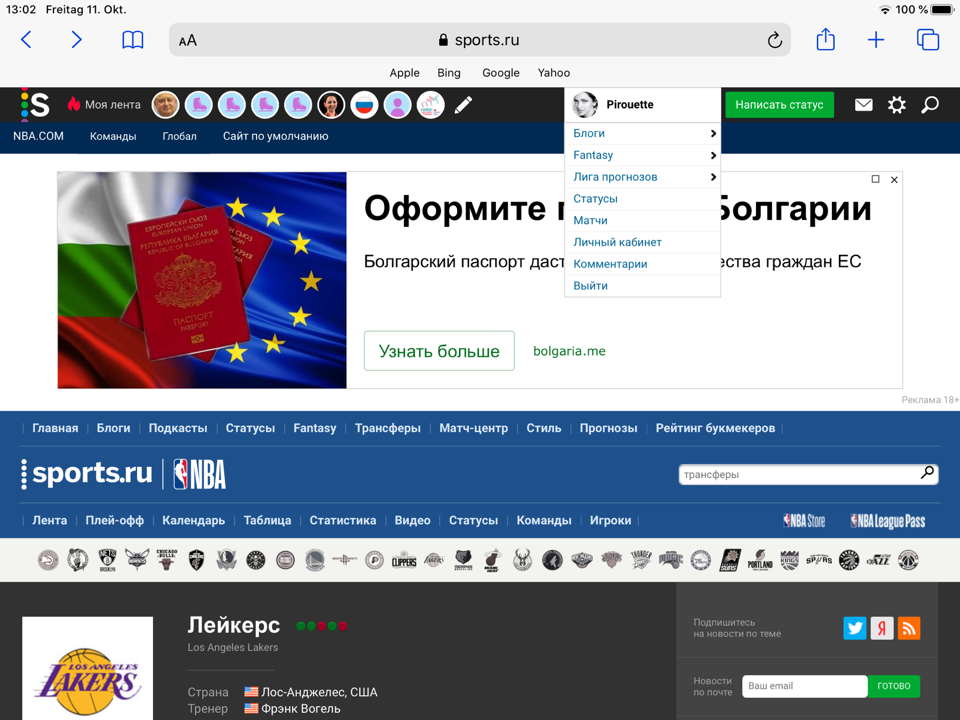Expand the Блоги submenu arrow
The width and height of the screenshot is (960, 720).
pos(713,133)
